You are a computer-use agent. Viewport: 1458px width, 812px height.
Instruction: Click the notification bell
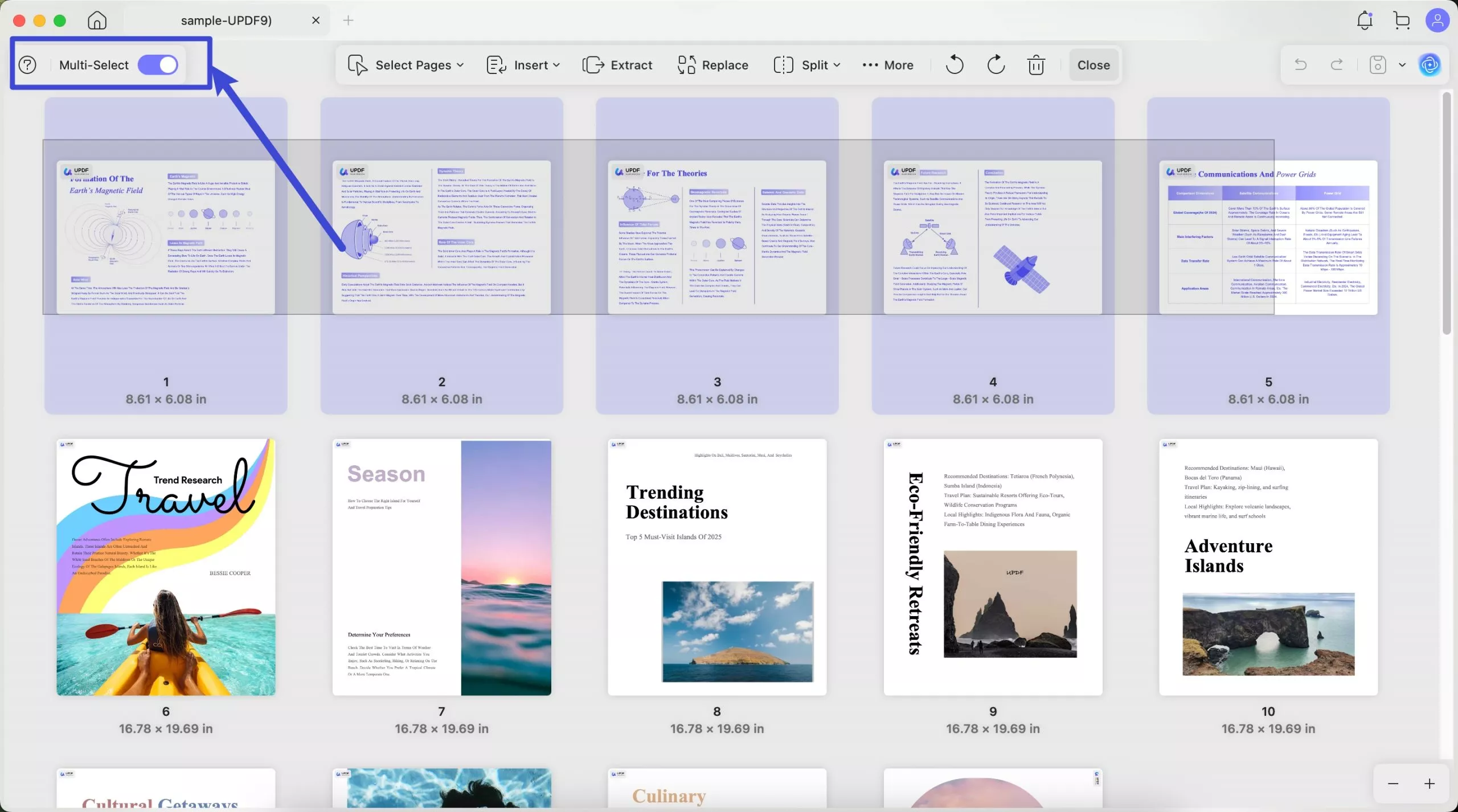pyautogui.click(x=1363, y=20)
